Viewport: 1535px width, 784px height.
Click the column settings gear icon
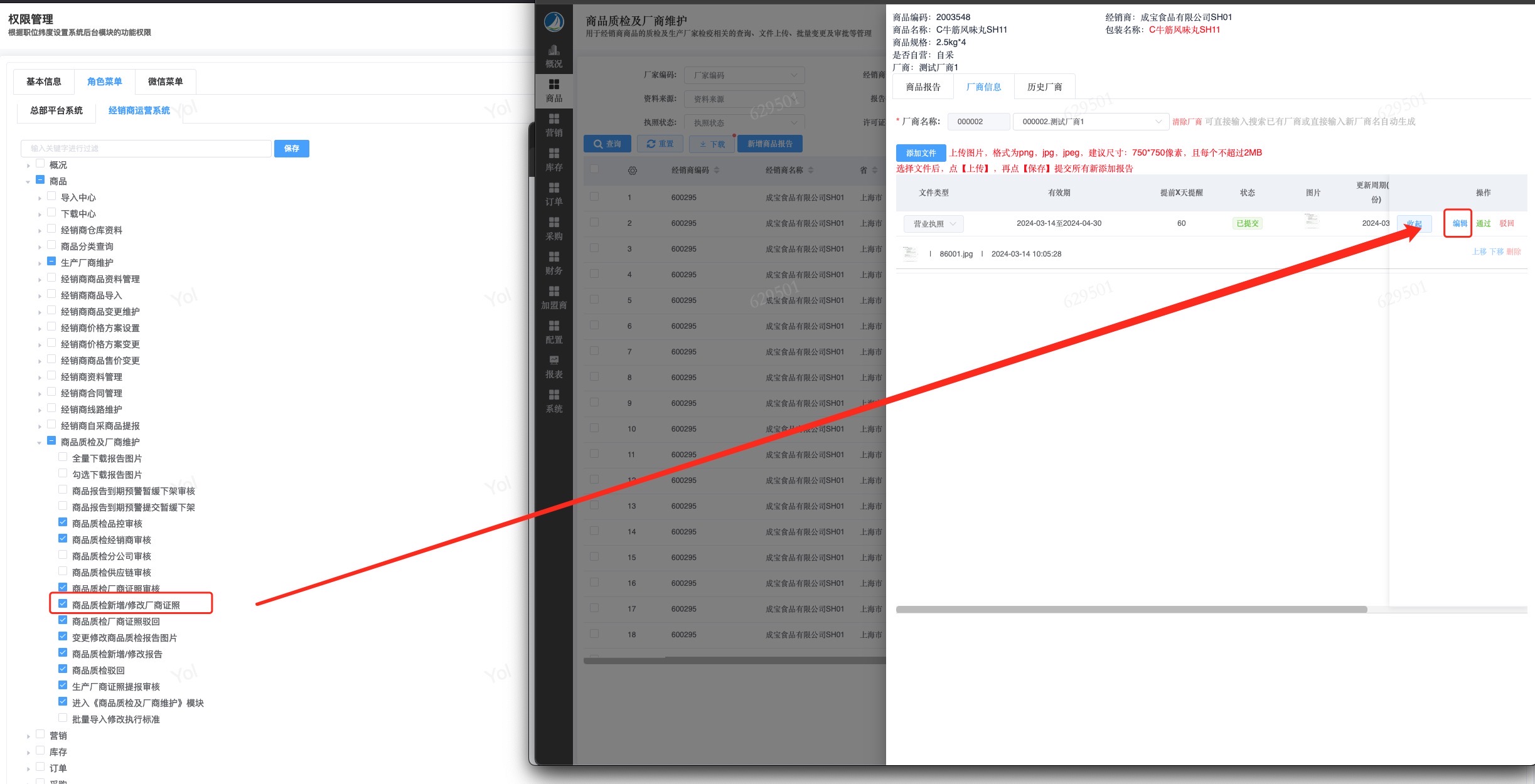pos(632,171)
